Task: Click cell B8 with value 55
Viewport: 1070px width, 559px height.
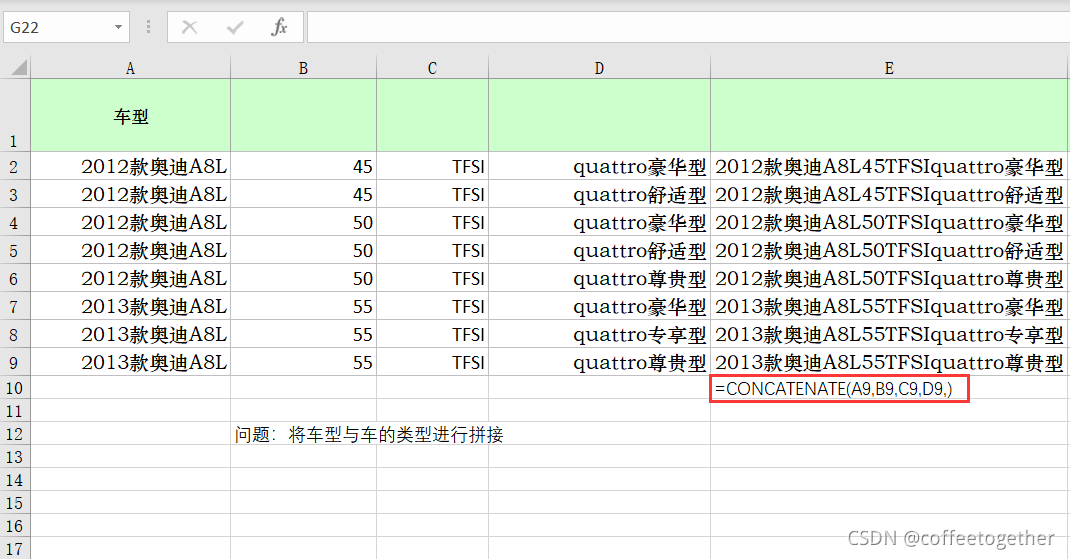Action: pos(304,334)
